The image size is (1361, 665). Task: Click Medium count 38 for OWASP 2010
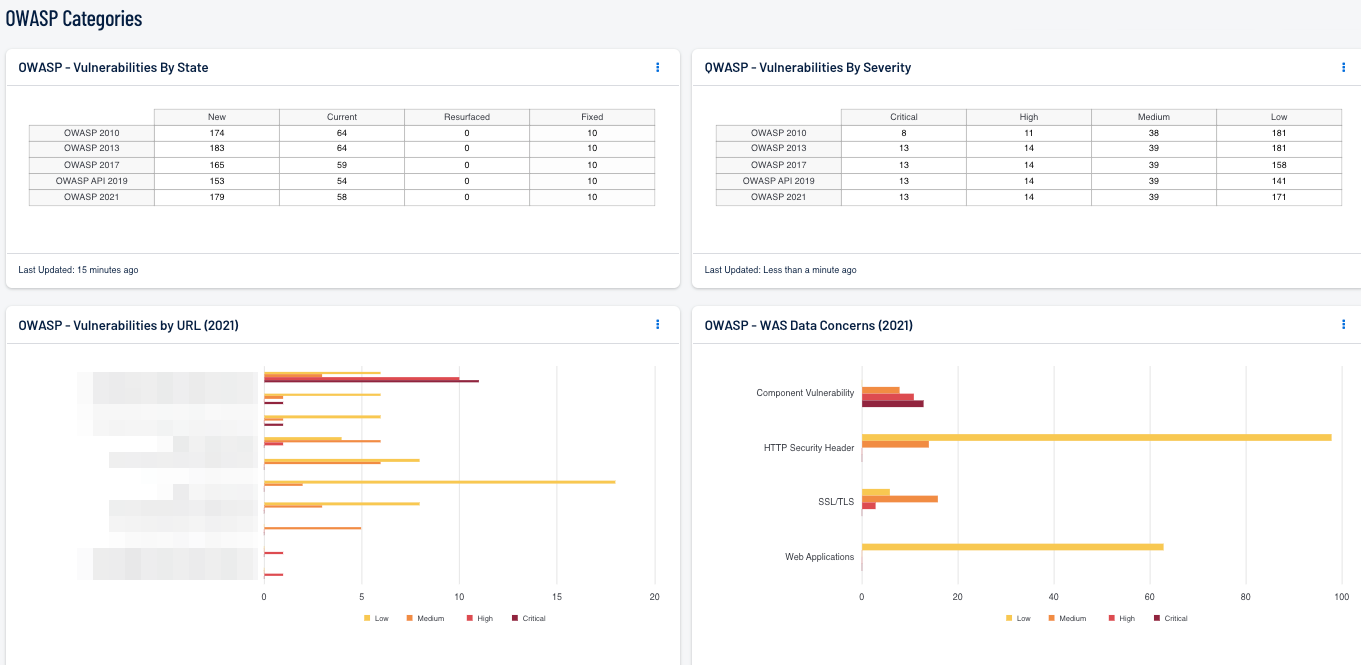pos(1154,133)
